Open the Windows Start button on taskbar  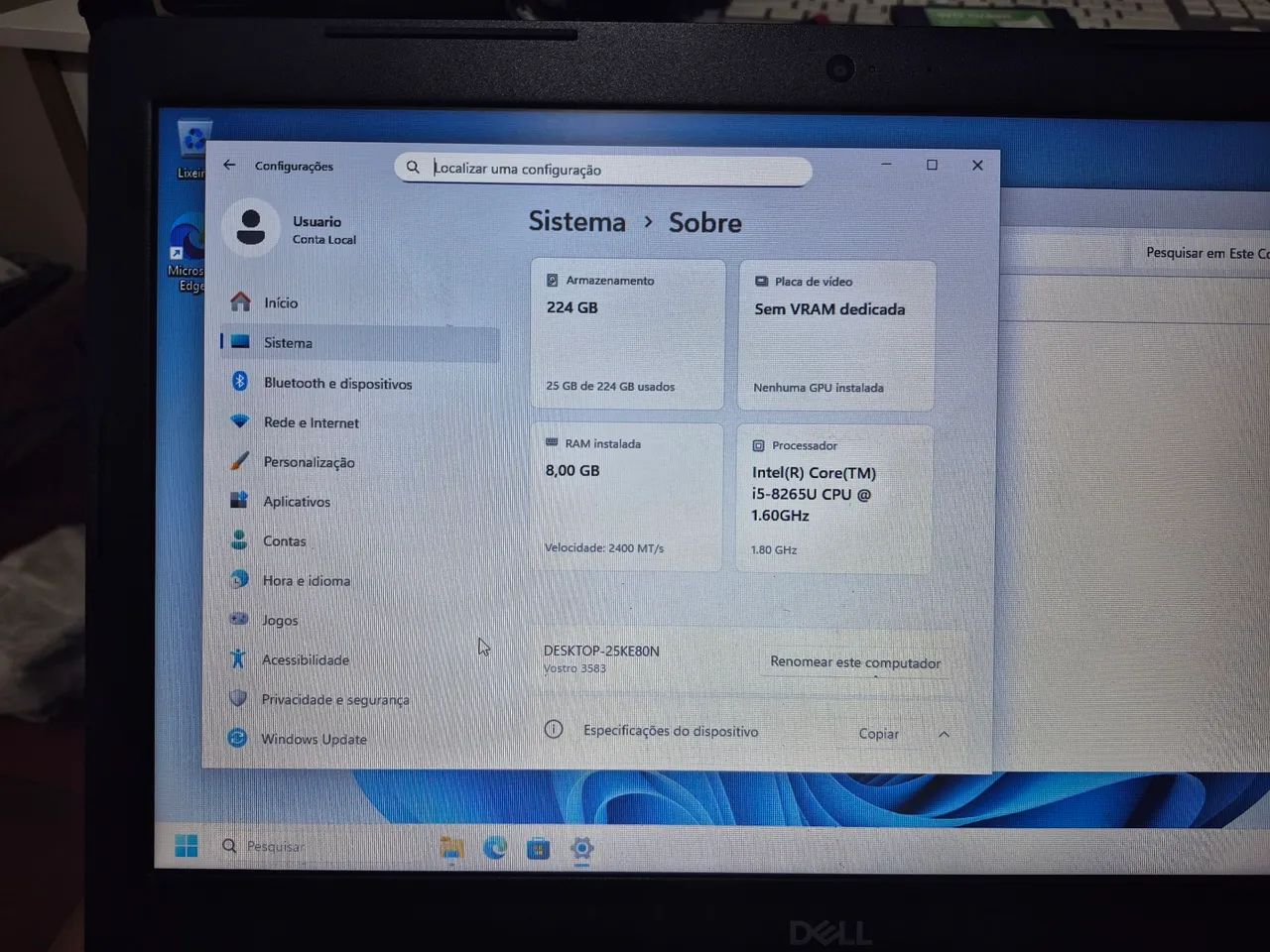click(x=187, y=846)
